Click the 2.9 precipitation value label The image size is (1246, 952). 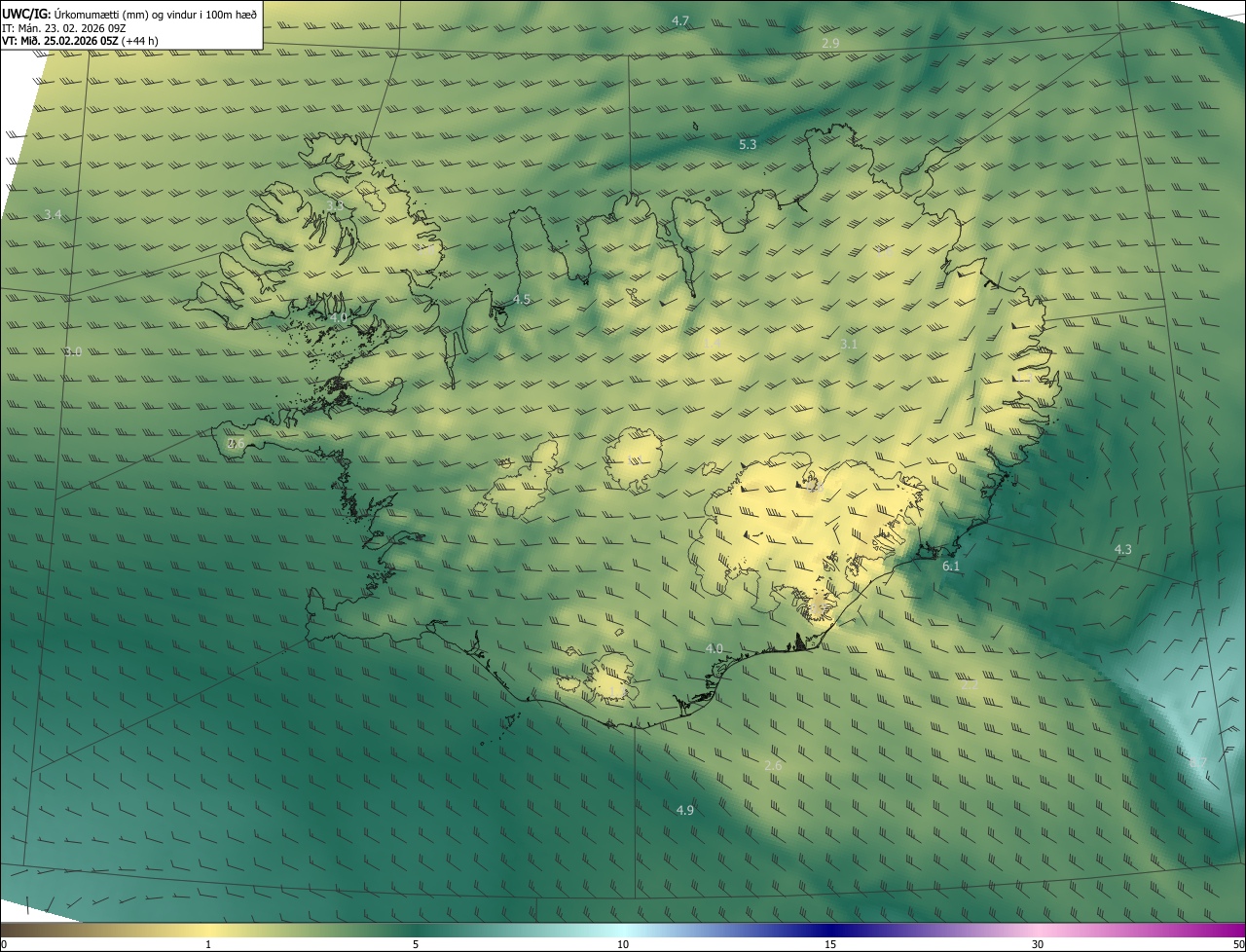click(x=830, y=44)
